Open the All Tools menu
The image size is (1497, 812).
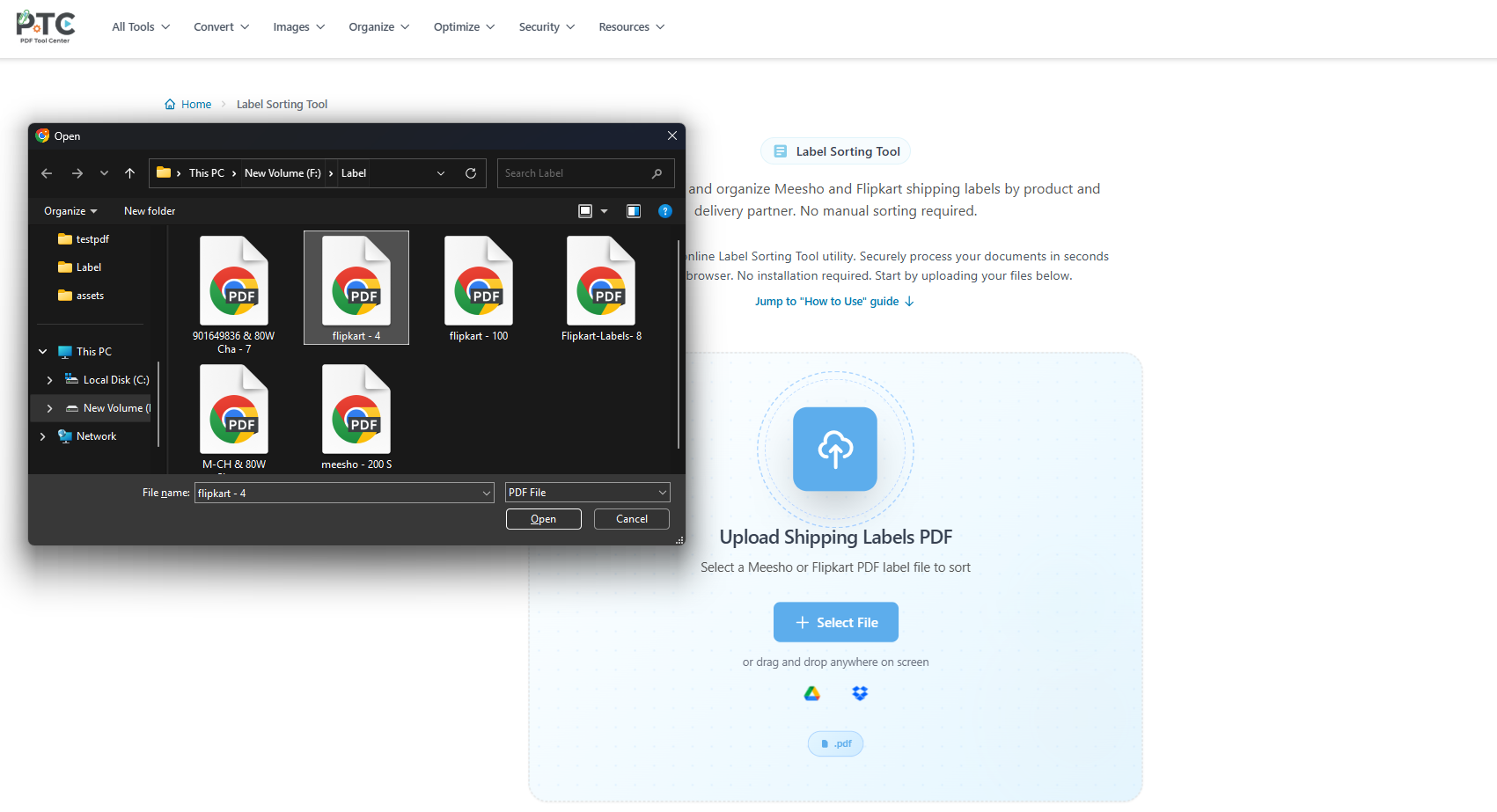pos(141,27)
